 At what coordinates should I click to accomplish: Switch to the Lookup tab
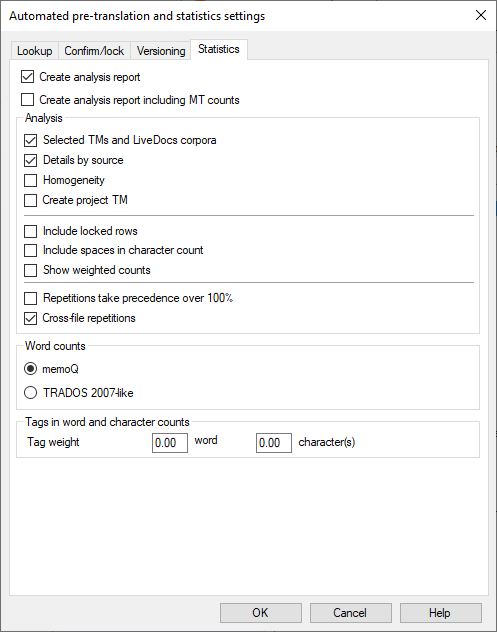[35, 51]
